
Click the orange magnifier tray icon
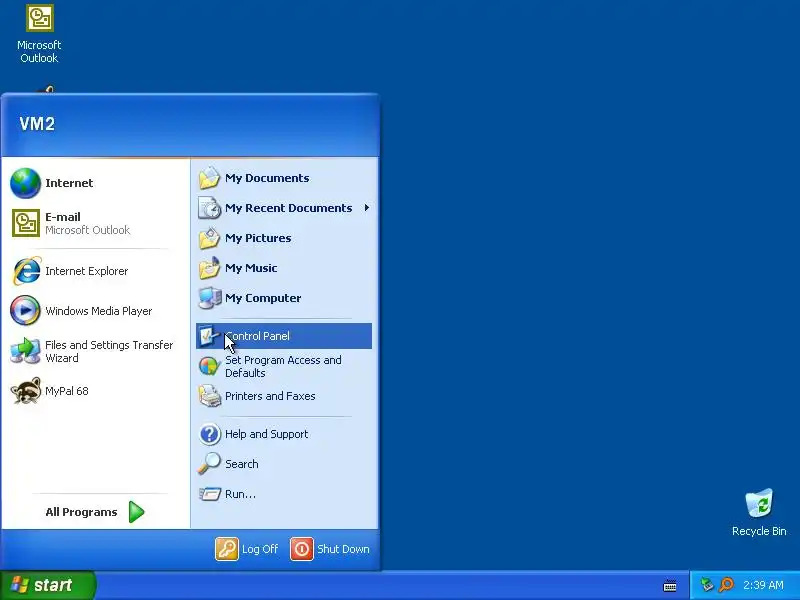point(727,584)
